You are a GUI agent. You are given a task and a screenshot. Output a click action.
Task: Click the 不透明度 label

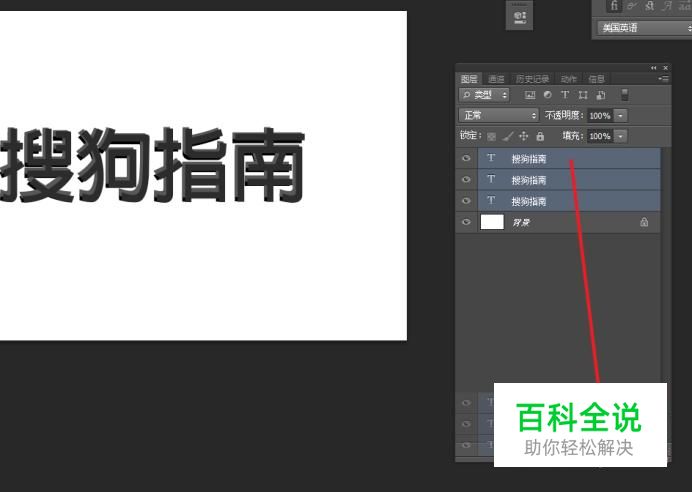[564, 116]
